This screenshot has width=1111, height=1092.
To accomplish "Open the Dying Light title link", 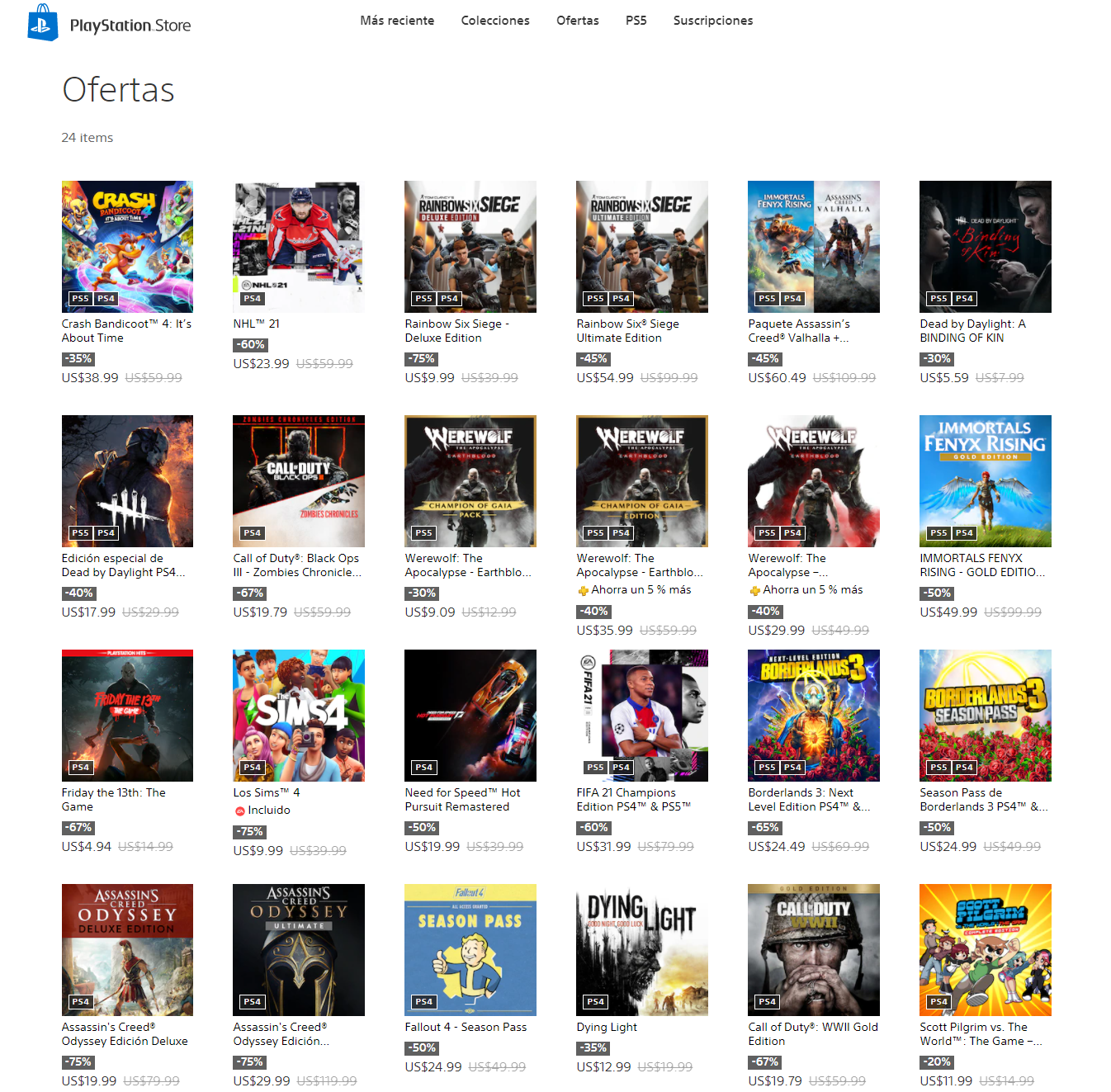I will [x=607, y=1028].
